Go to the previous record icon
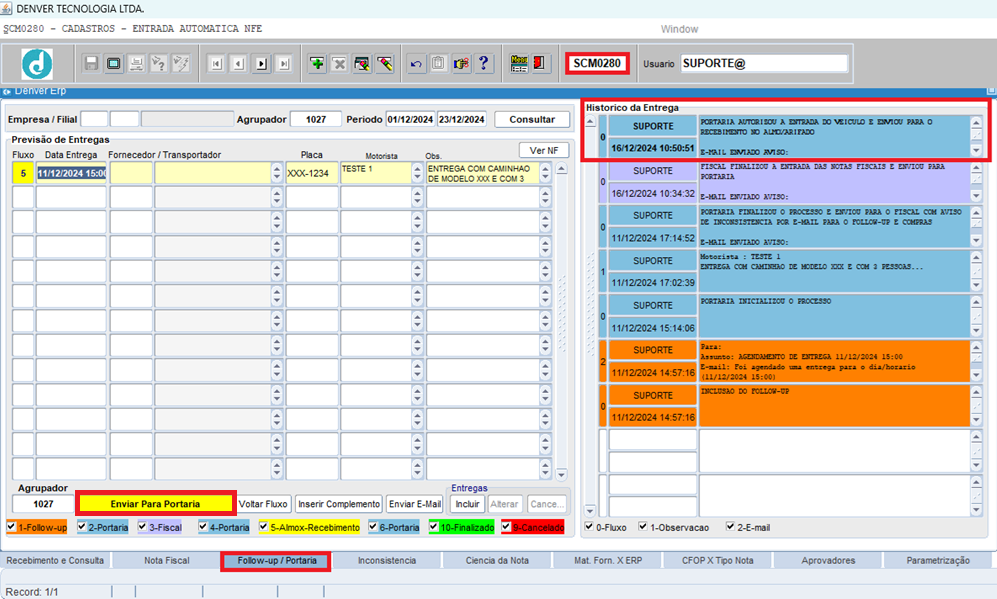Viewport: 997px width, 599px height. pyautogui.click(x=238, y=64)
